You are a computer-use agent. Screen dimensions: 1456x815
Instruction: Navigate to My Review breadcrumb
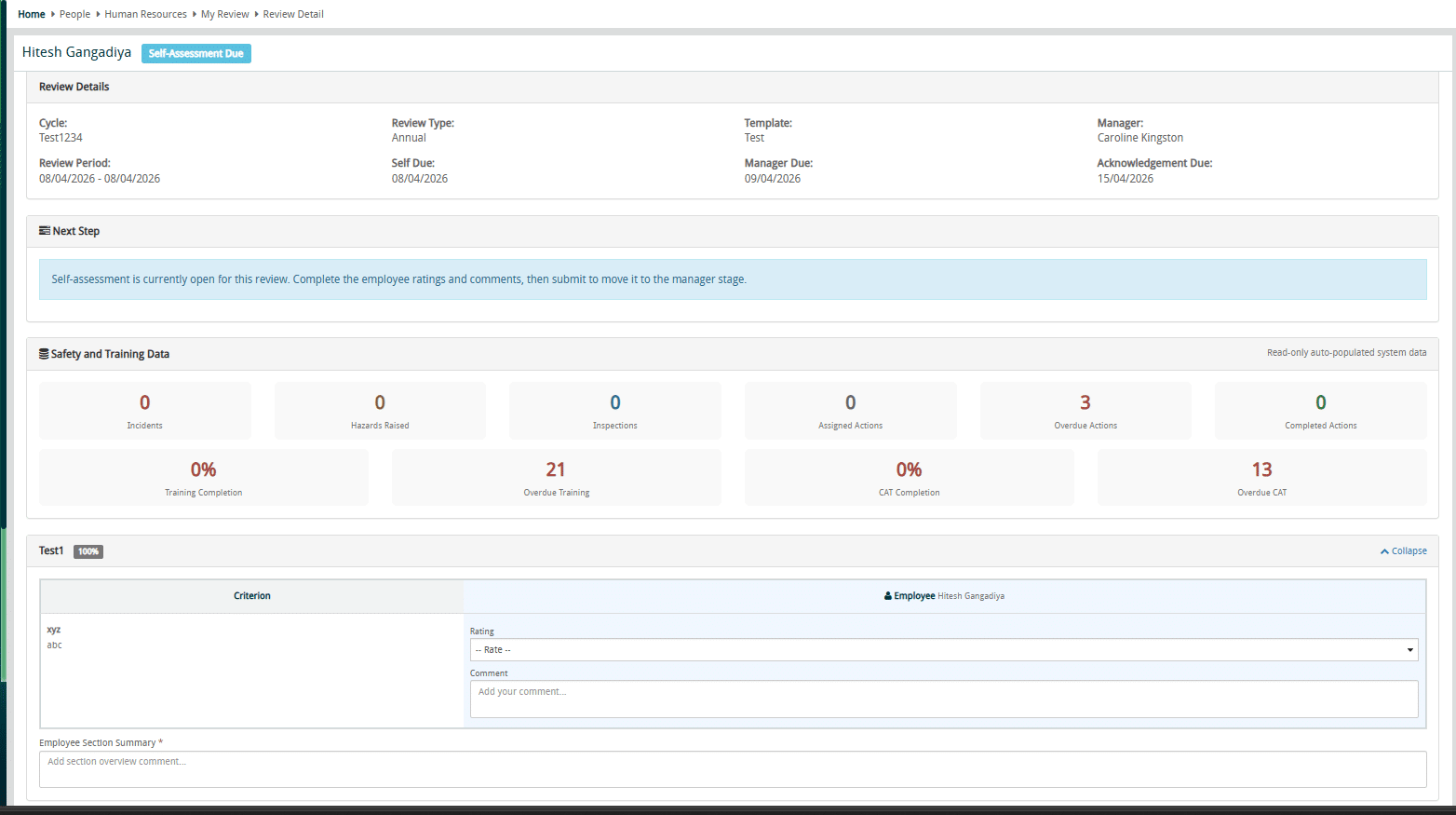tap(225, 14)
